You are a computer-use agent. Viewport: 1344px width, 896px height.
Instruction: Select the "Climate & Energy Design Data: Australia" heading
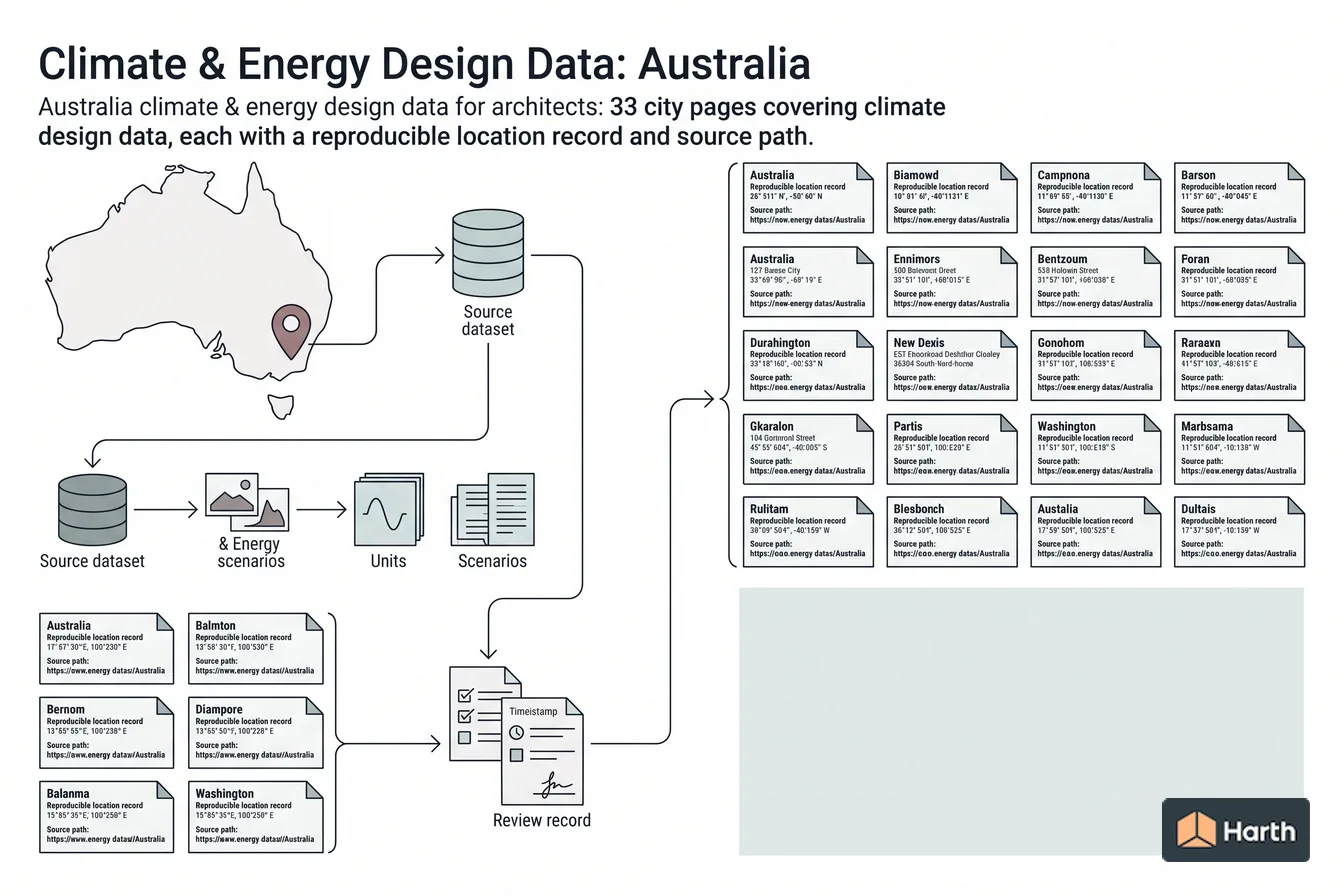click(424, 64)
